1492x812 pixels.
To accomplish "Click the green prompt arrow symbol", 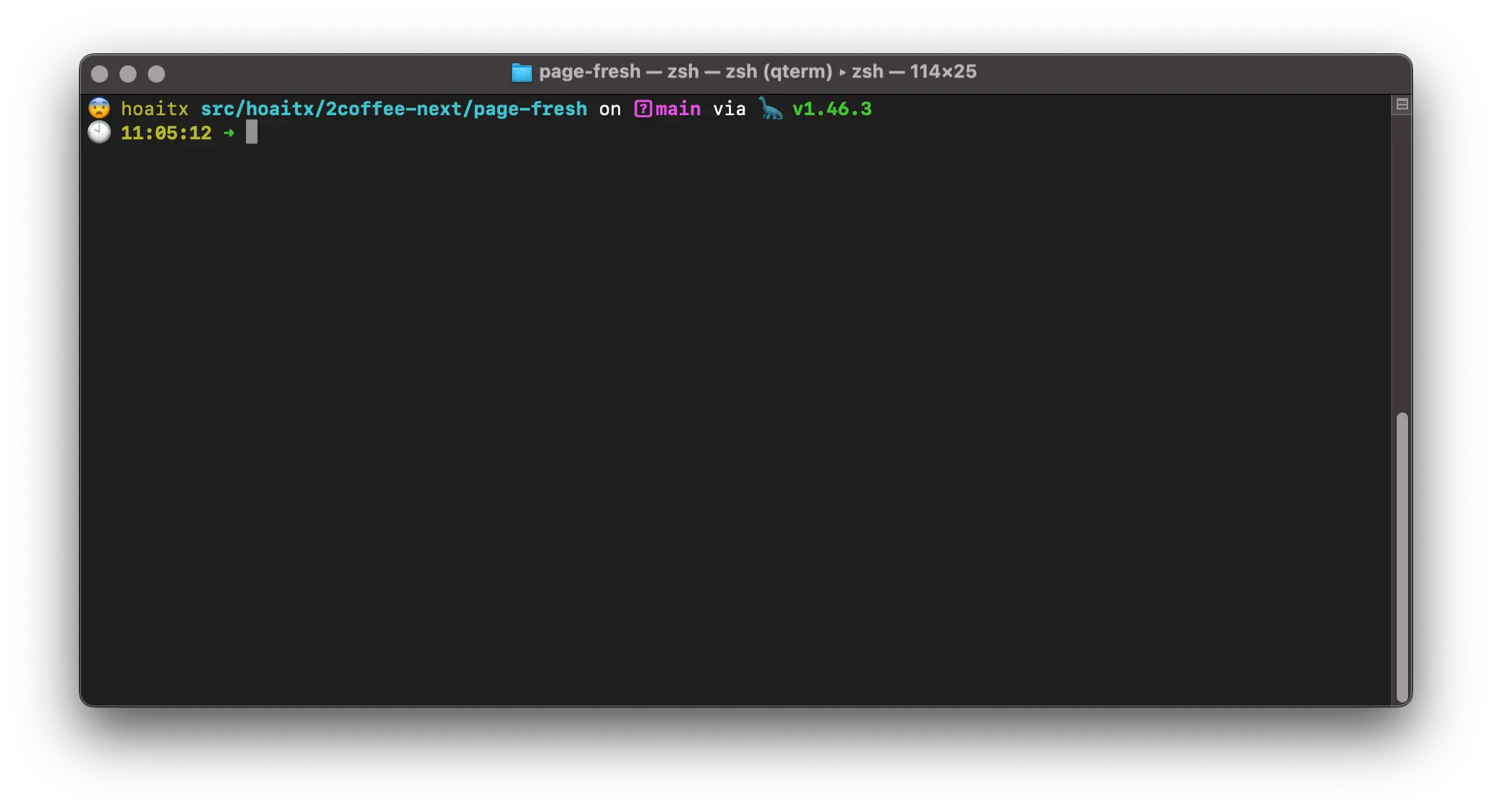I will [x=228, y=133].
